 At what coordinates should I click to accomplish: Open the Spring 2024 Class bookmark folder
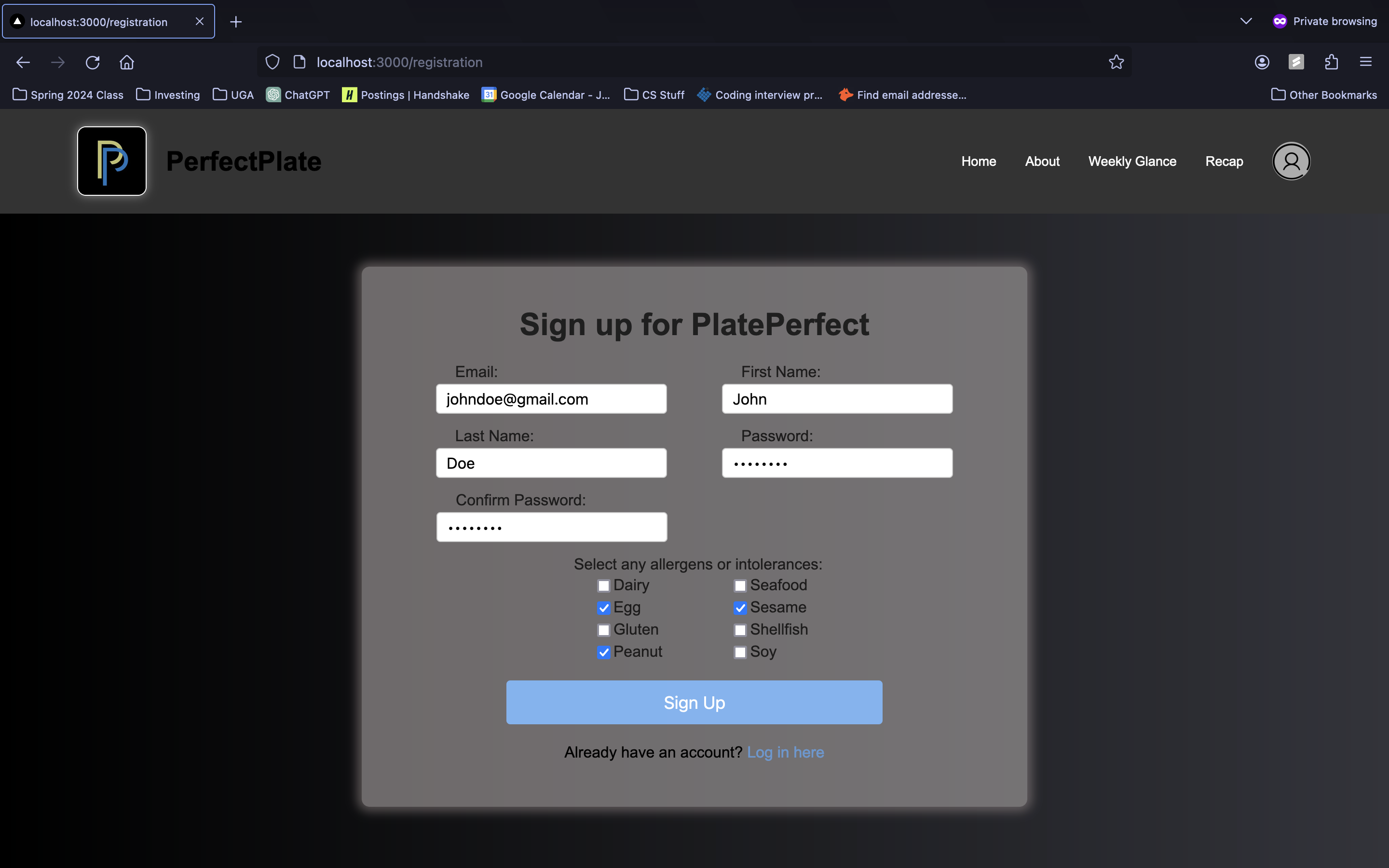coord(68,95)
